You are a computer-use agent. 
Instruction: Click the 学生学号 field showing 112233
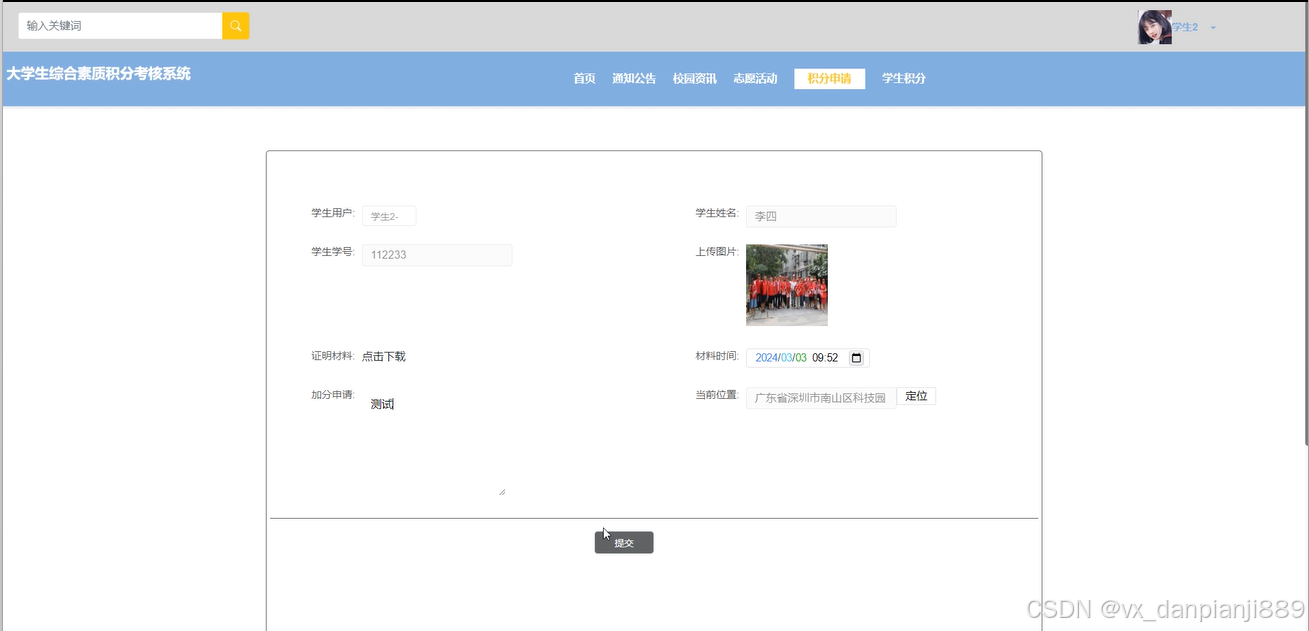point(437,255)
